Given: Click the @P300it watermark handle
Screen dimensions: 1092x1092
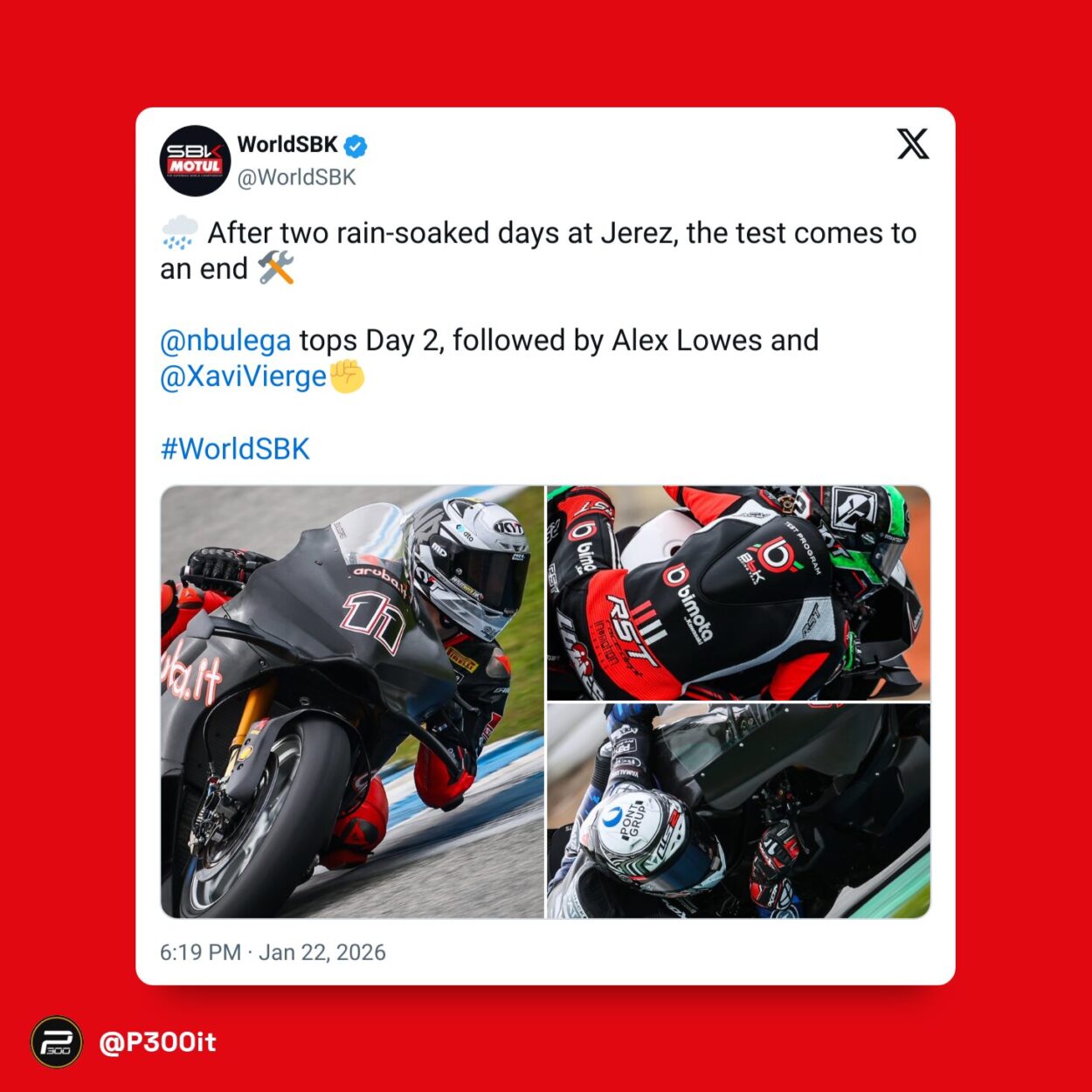Looking at the screenshot, I should point(157,1042).
